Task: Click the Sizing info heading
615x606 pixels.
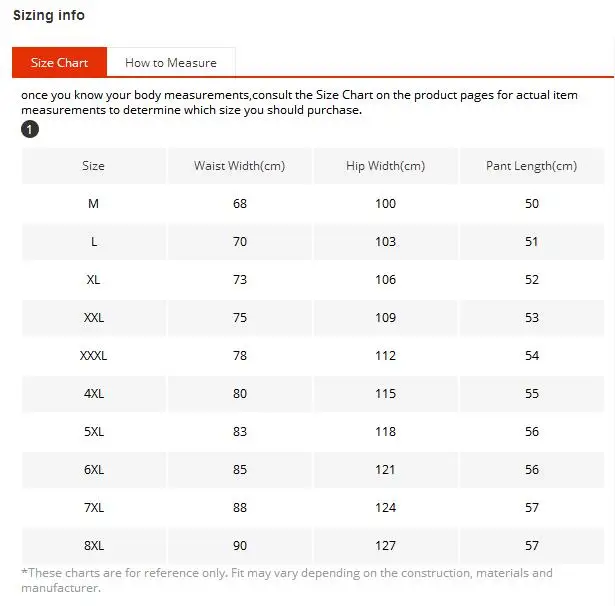Action: click(49, 15)
